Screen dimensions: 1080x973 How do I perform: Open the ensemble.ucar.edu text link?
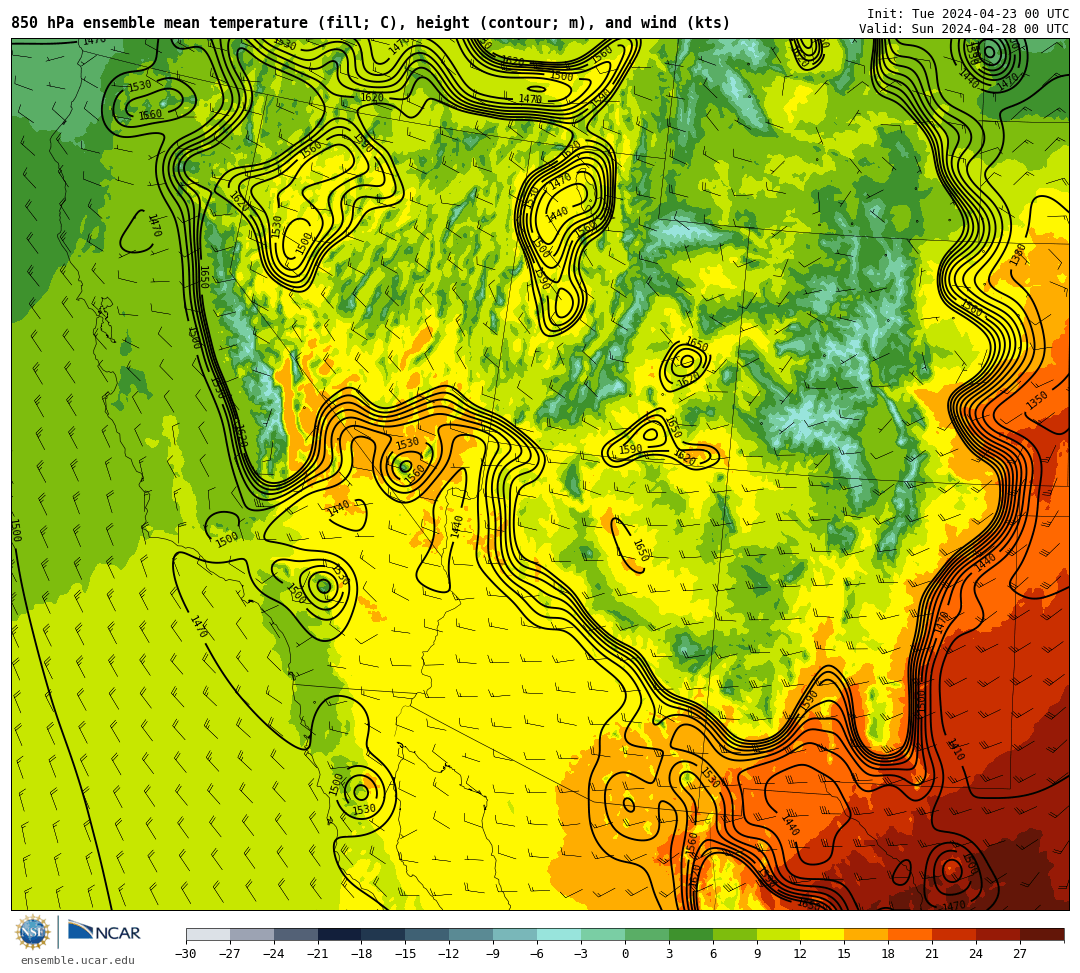[x=77, y=960]
